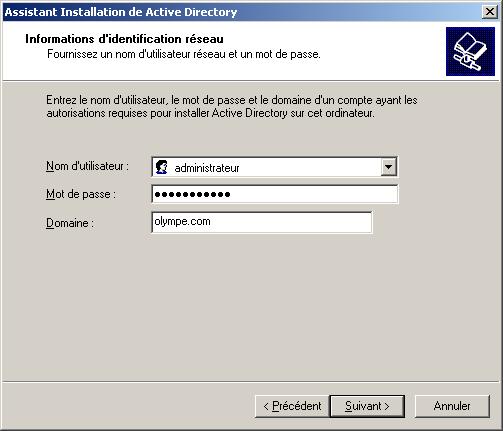Expand the Nom d'utilisateur dropdown arrow

389,167
